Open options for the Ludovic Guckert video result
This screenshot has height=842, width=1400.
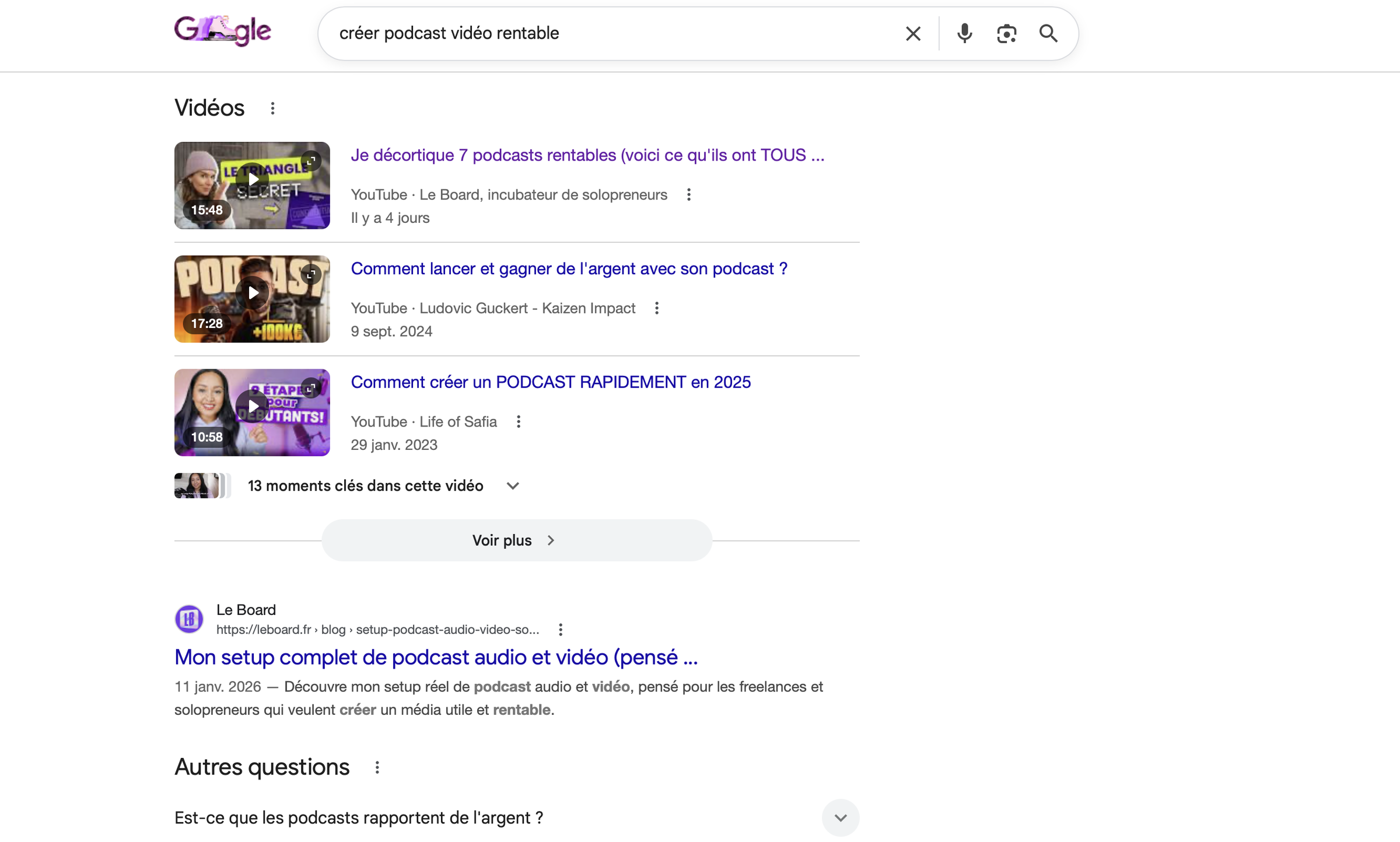point(657,308)
